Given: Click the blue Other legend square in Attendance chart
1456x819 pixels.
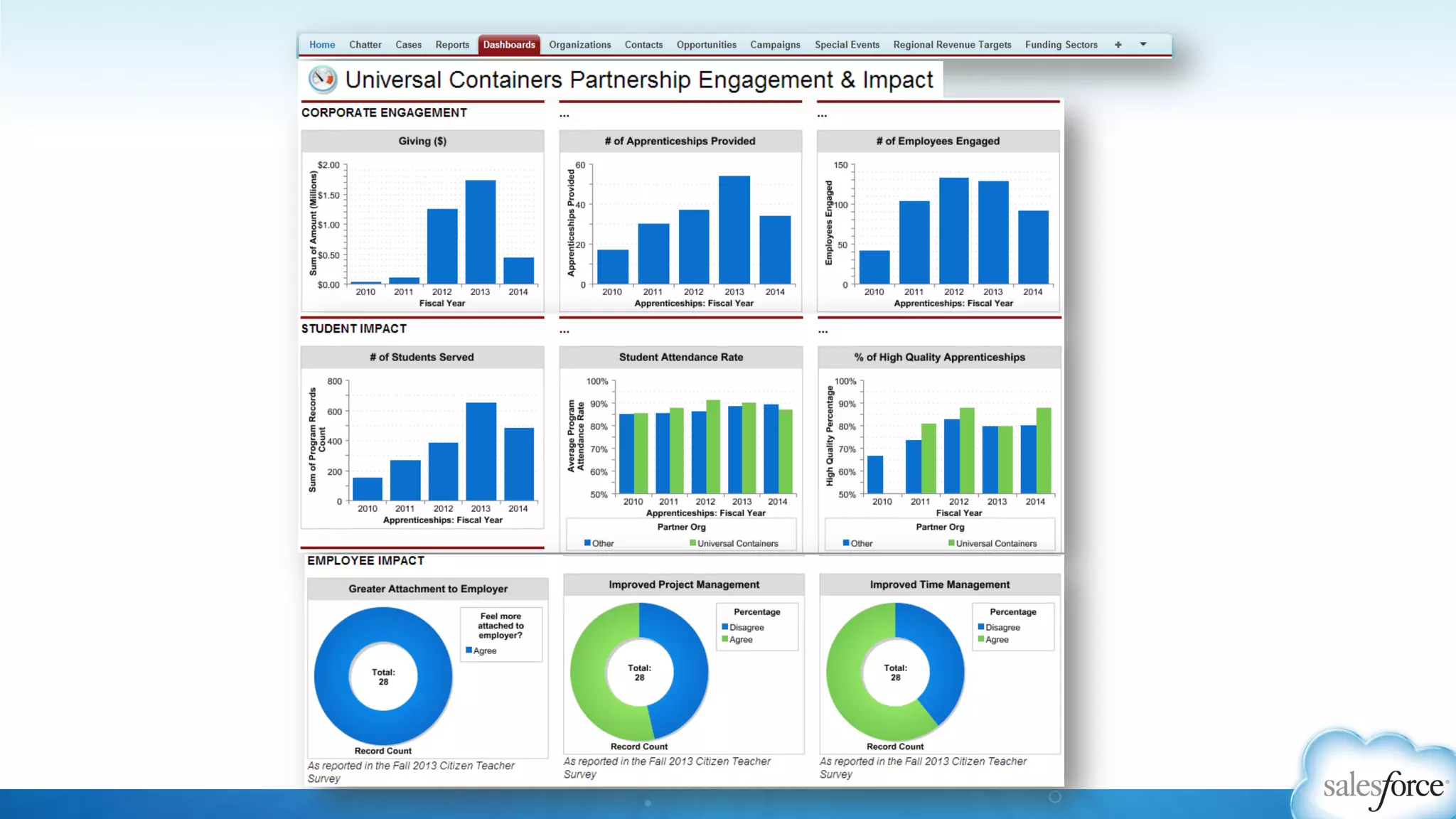Looking at the screenshot, I should (x=588, y=543).
